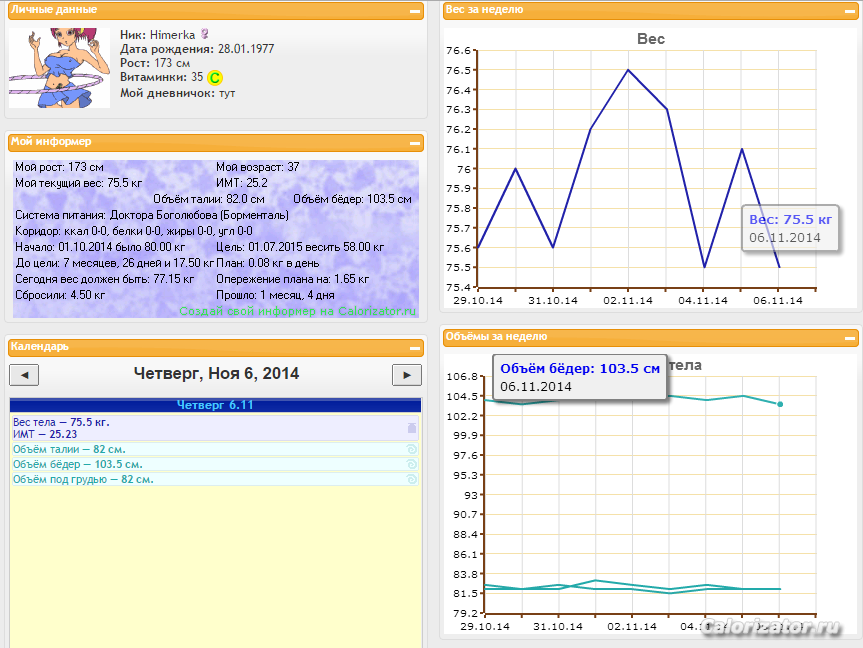Go to previous day in calendar
This screenshot has height=648, width=863.
point(24,375)
